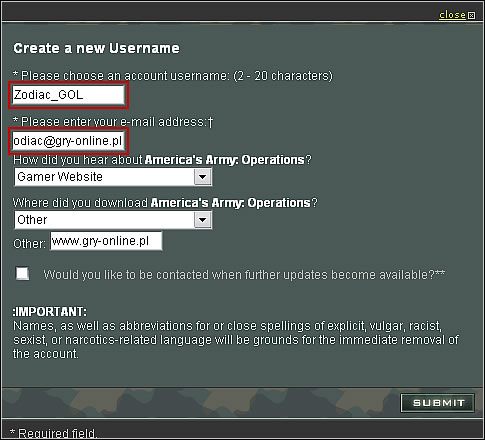Click the 'Required field' footnote text

pyautogui.click(x=53, y=433)
